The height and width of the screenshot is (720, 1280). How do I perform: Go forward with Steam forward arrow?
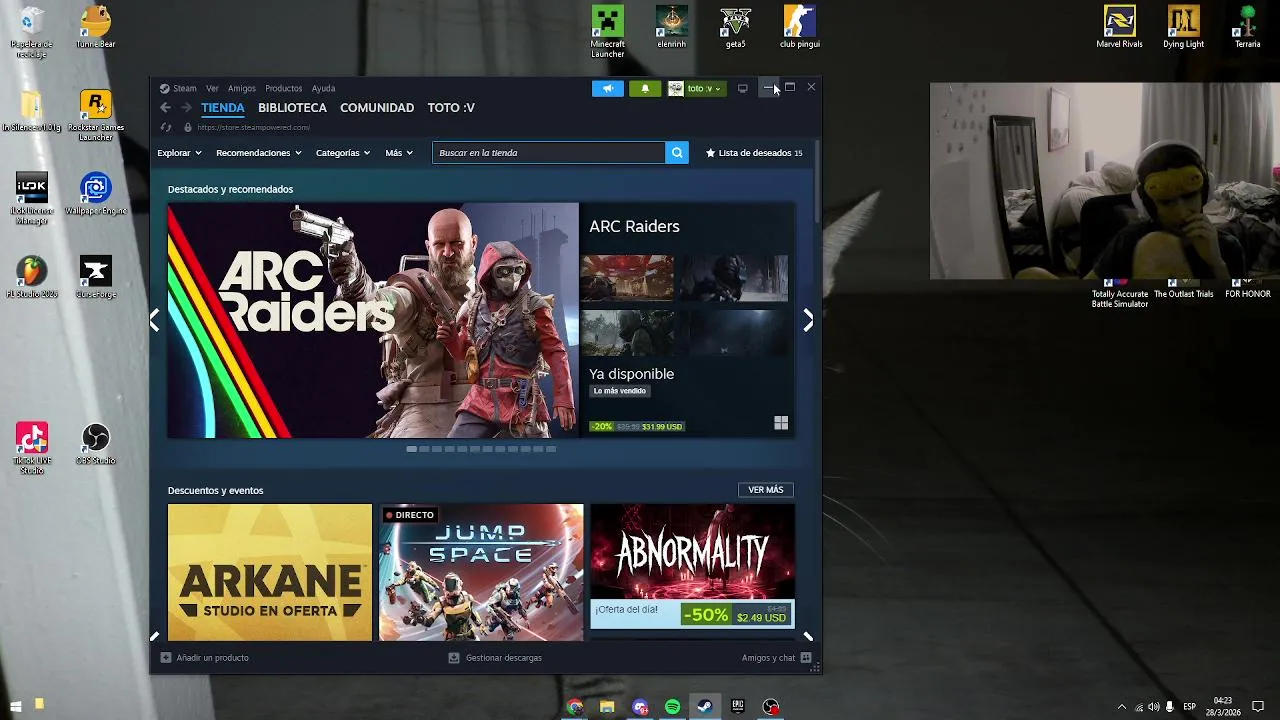186,108
